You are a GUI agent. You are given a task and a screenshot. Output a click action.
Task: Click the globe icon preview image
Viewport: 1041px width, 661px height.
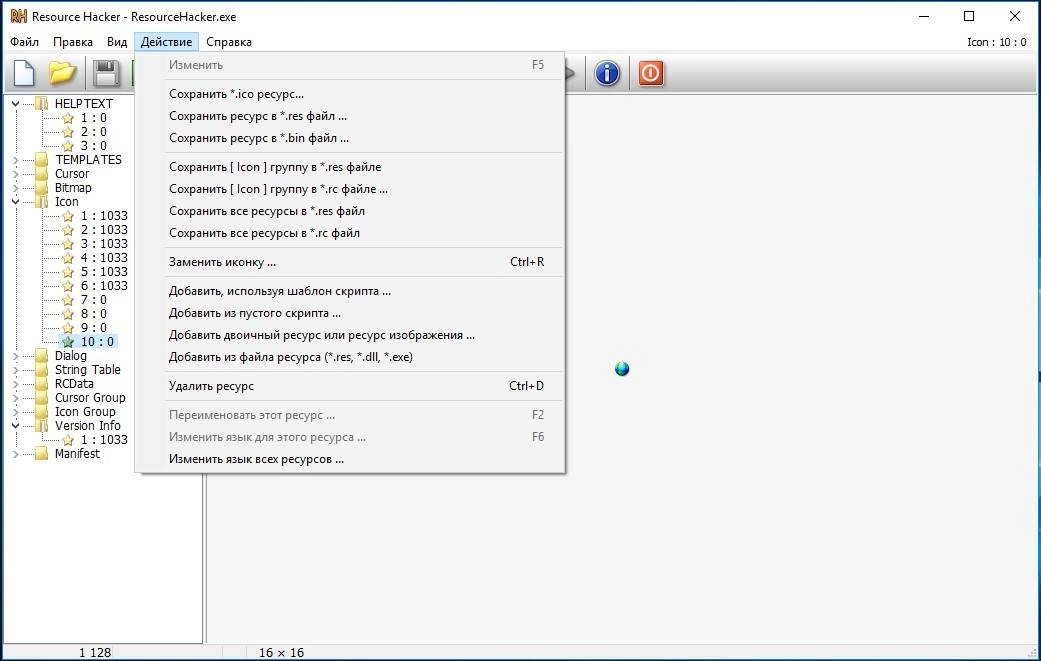point(622,369)
